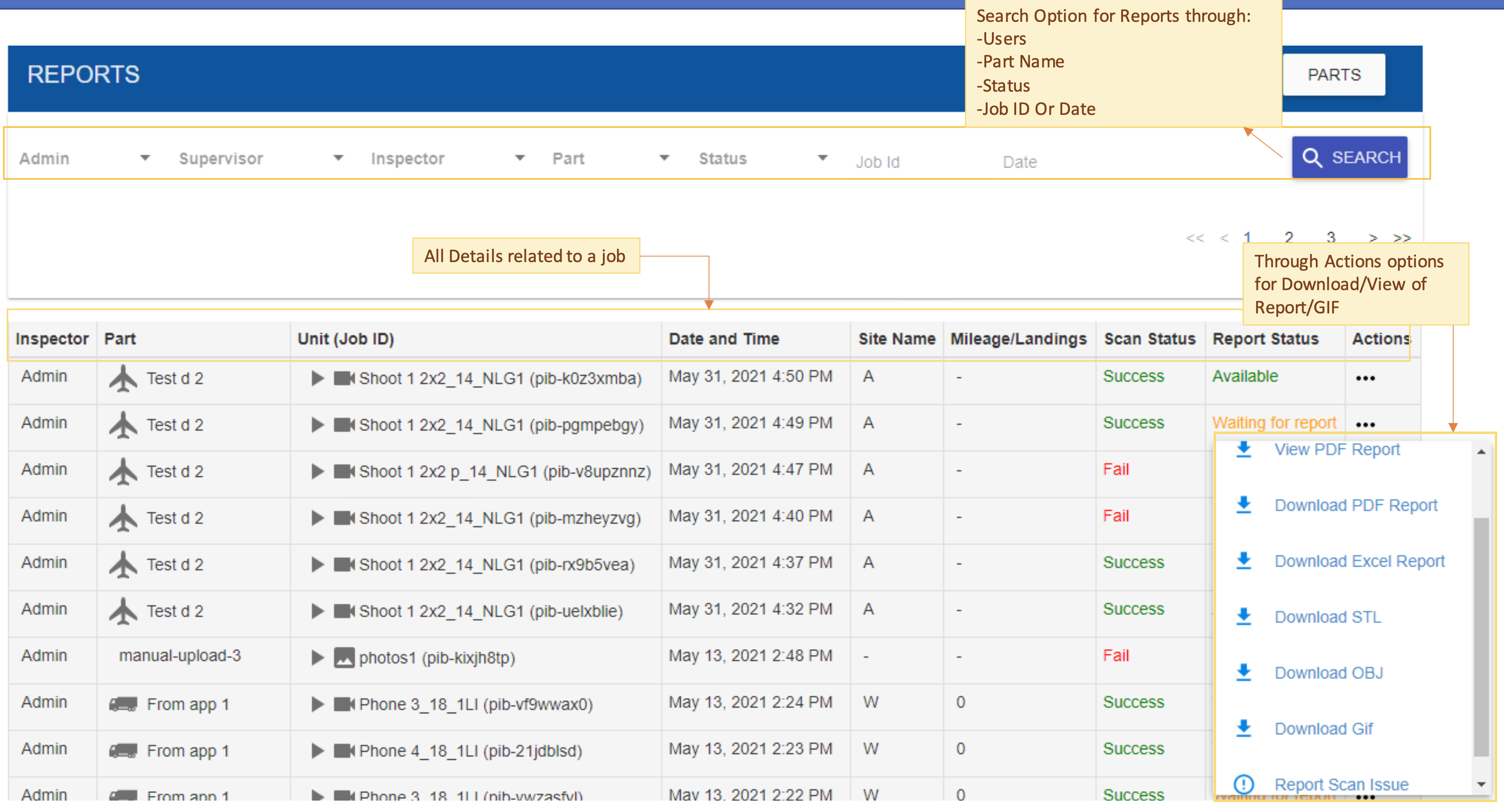Go to page 2 of reports
This screenshot has height=812, width=1504.
point(1288,237)
